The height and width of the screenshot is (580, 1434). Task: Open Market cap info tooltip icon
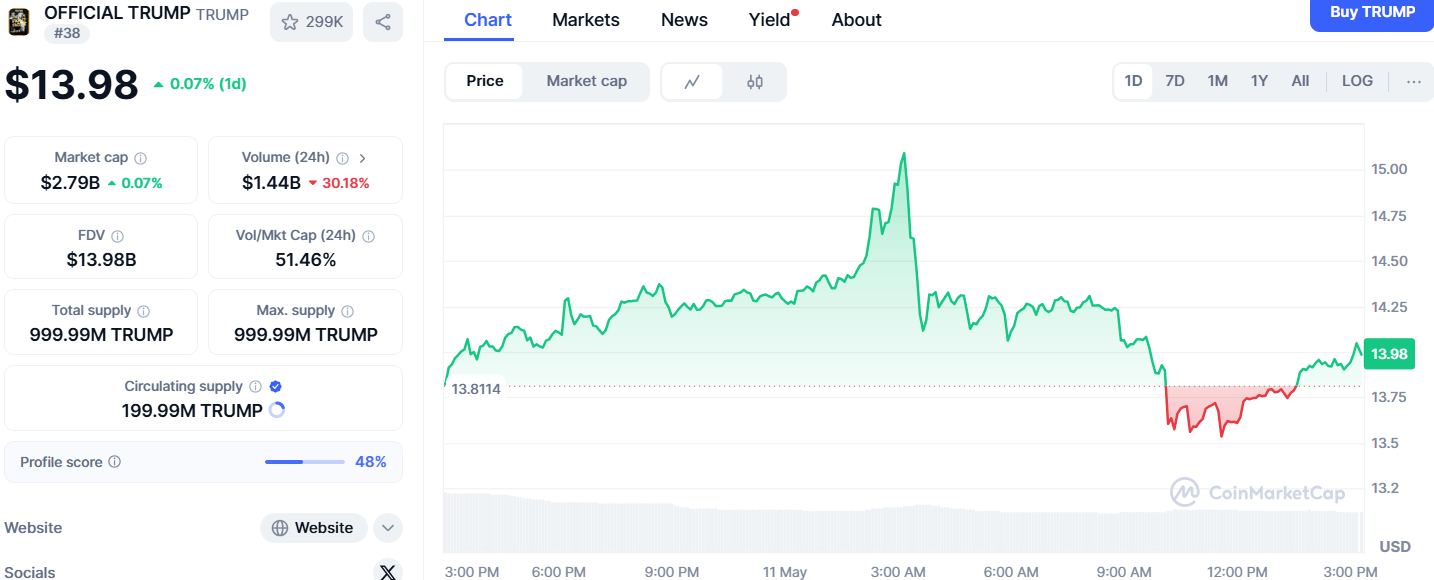pos(141,158)
